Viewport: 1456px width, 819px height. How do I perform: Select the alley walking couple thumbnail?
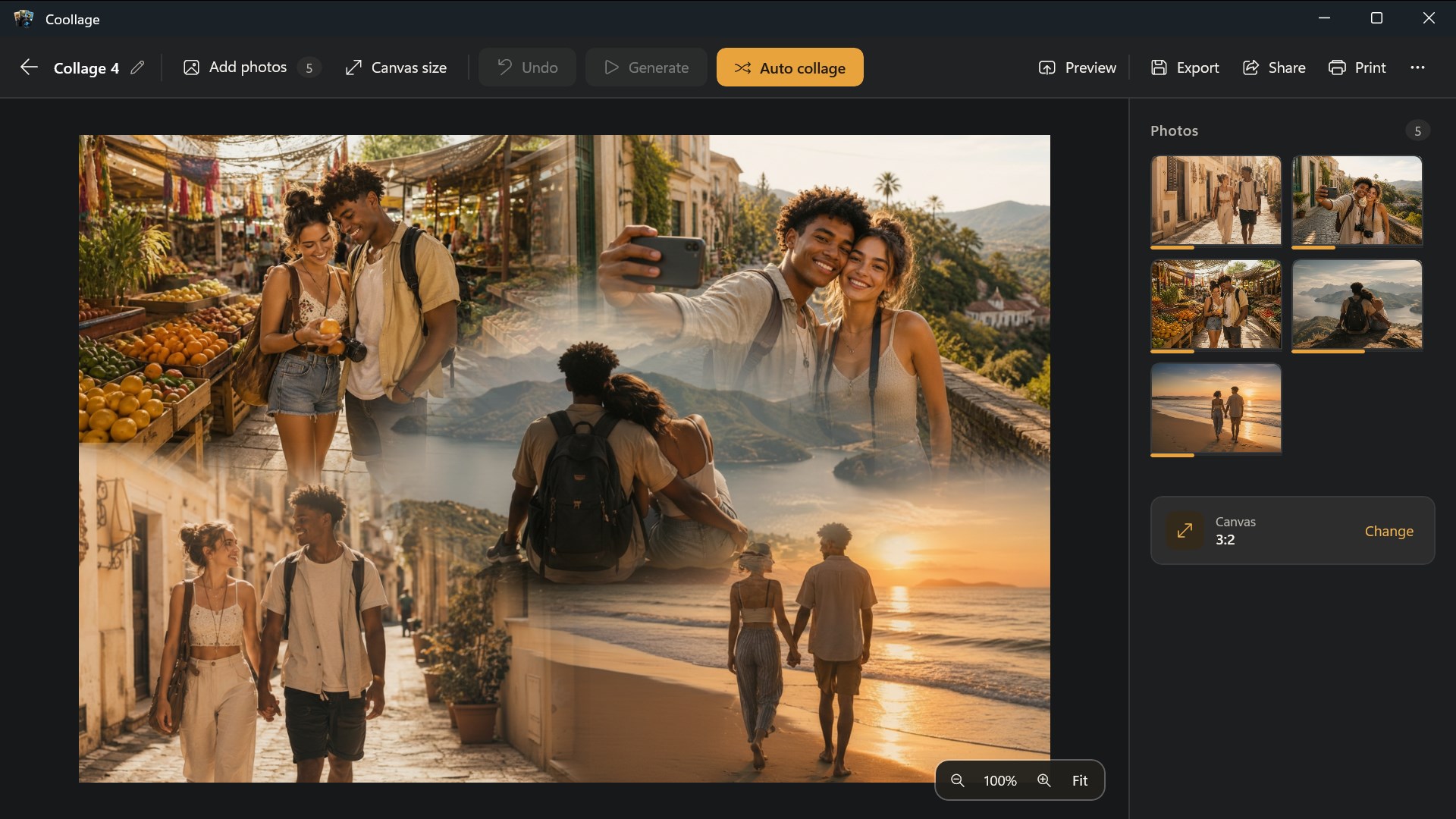1216,200
